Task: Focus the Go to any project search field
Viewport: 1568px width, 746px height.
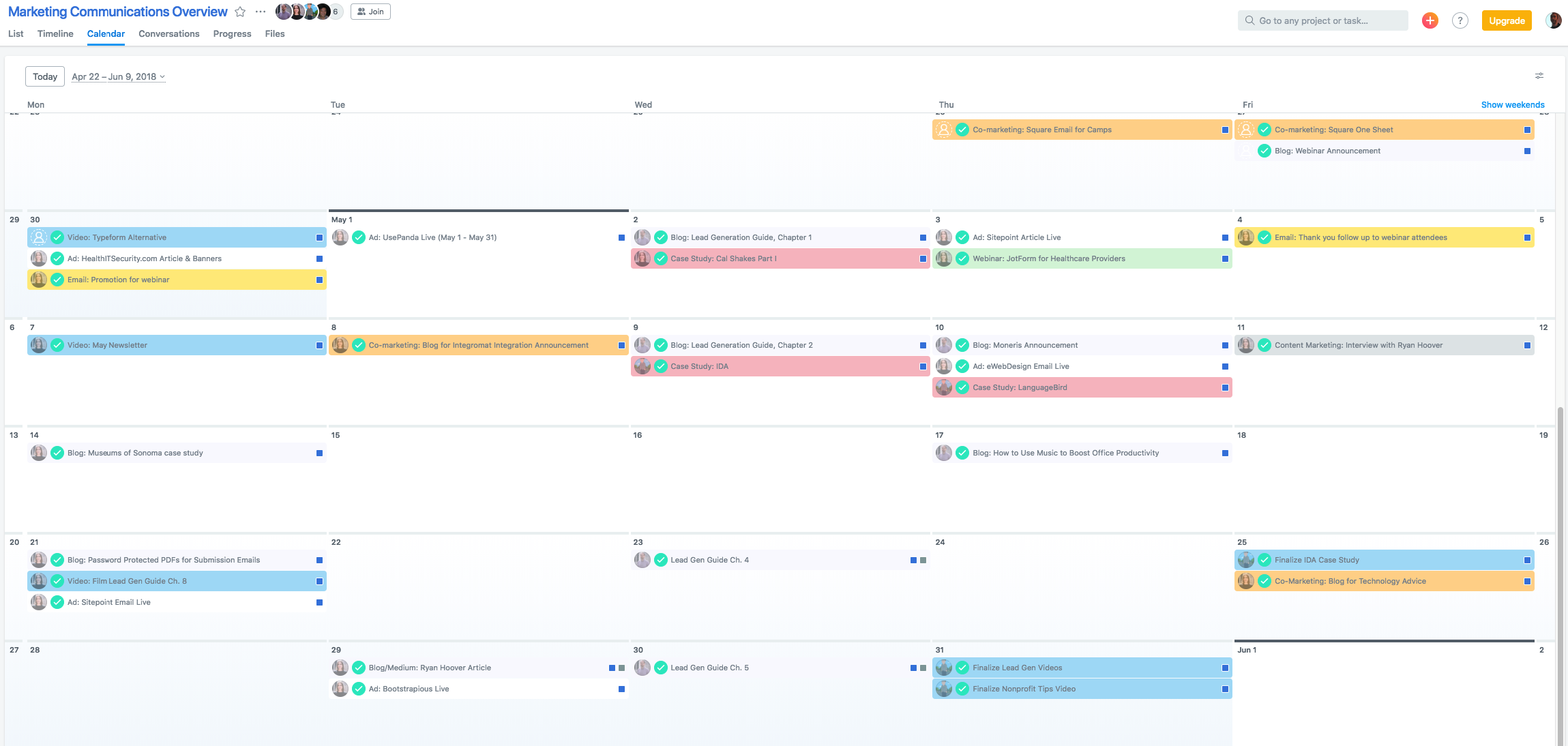Action: point(1322,20)
